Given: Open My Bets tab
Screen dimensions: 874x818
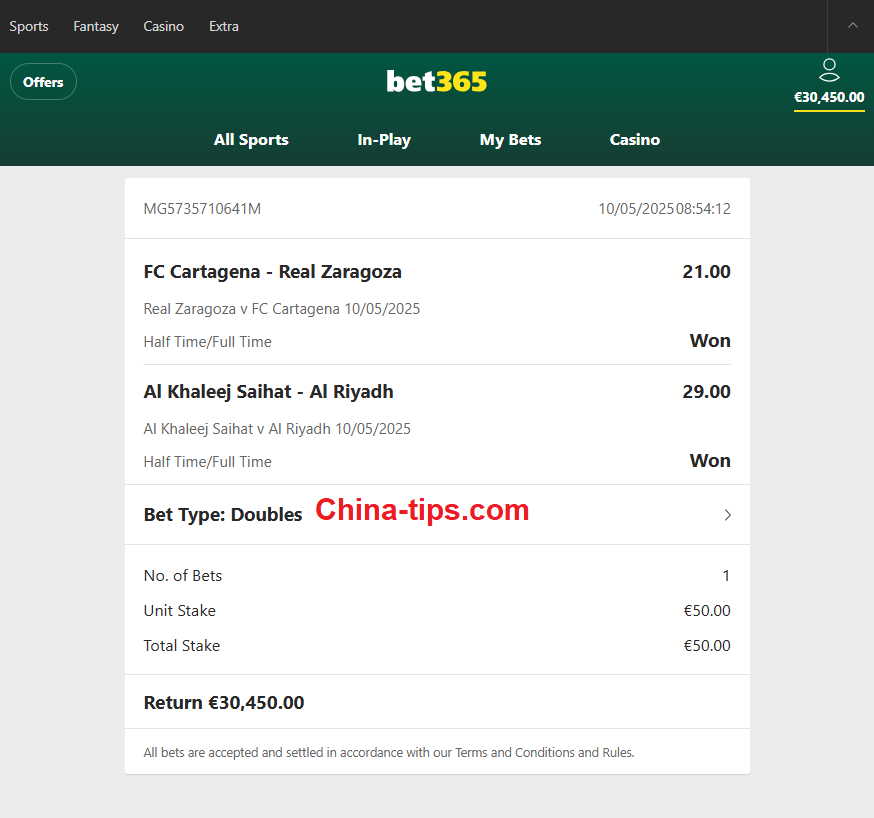Looking at the screenshot, I should [511, 139].
